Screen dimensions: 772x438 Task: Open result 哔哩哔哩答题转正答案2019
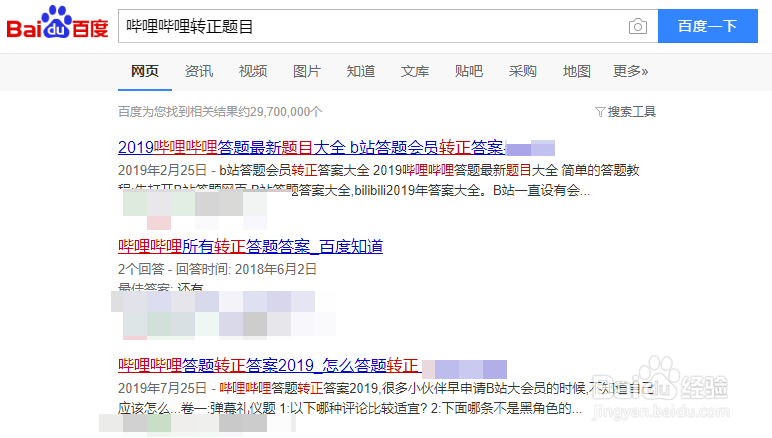point(269,365)
